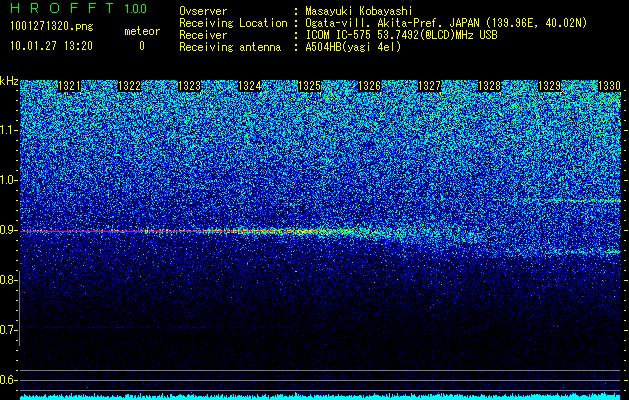Click the 1.1 frequency axis label
Viewport: 629px width, 400px height.
pyautogui.click(x=9, y=130)
